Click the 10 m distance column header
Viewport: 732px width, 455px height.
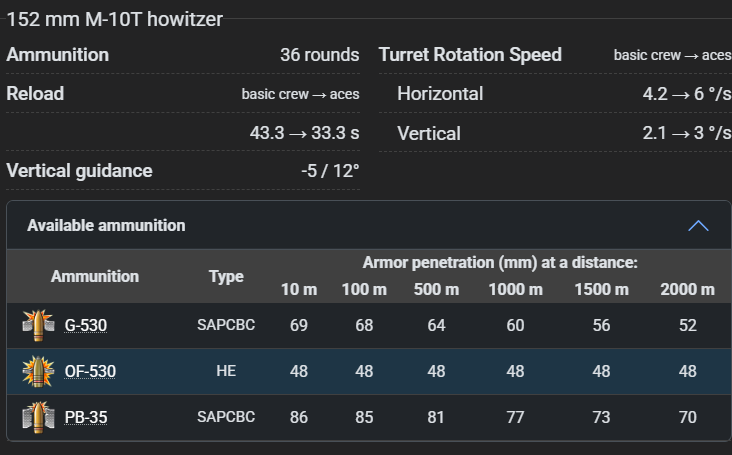click(299, 290)
